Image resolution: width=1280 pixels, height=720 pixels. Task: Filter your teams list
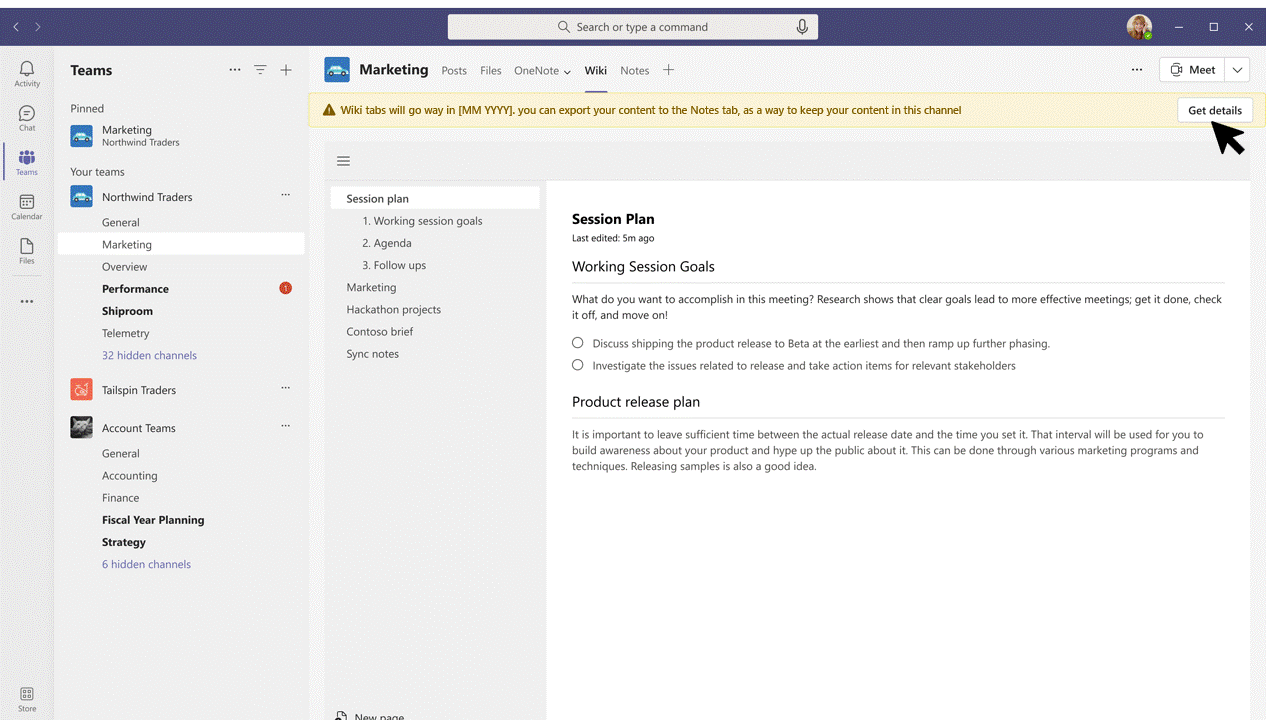coord(260,70)
